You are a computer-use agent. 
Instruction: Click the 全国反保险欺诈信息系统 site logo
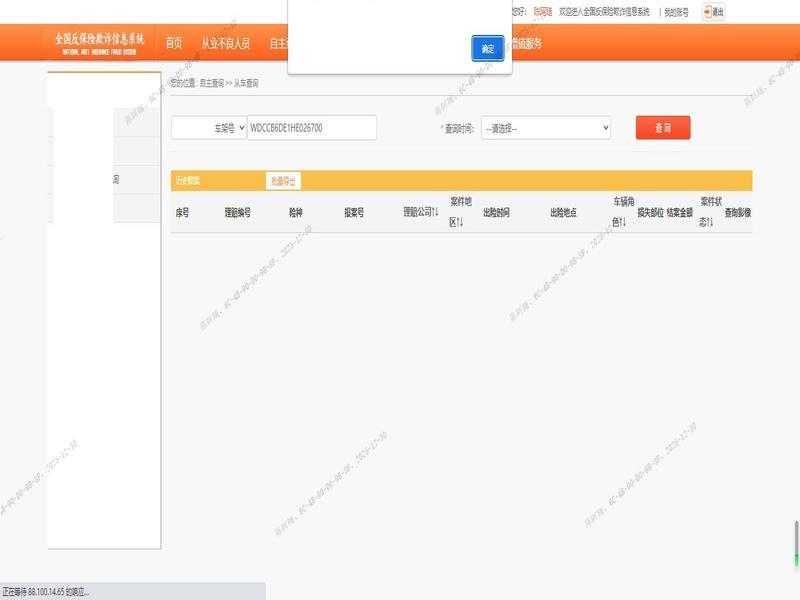click(x=99, y=42)
